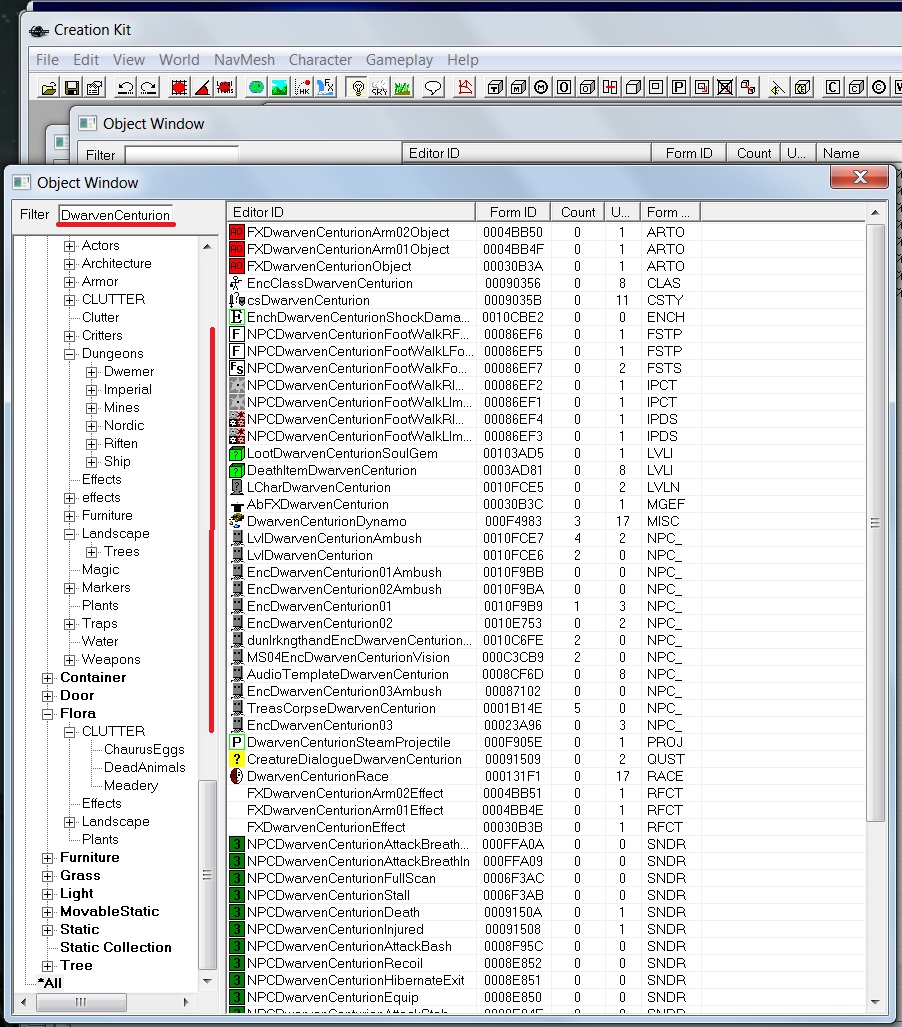The image size is (902, 1027).
Task: Click Name column header in back Object Window
Action: (858, 153)
